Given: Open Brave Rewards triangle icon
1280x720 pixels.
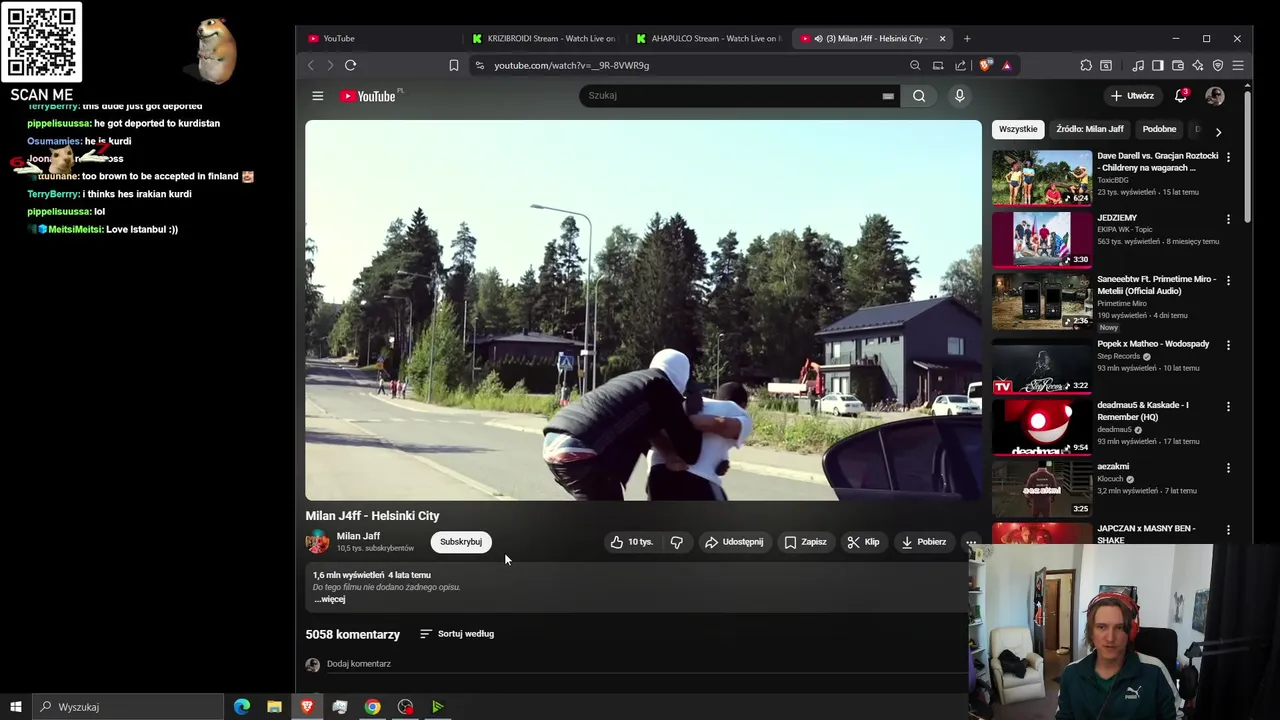Looking at the screenshot, I should [1007, 65].
